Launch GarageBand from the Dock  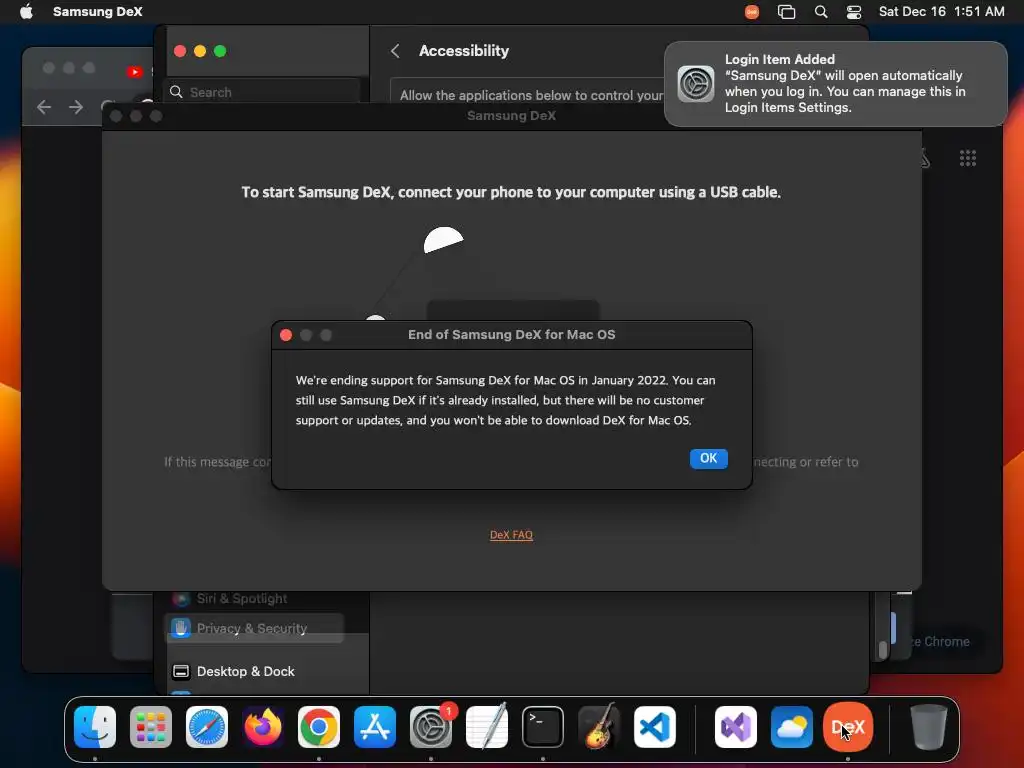point(599,727)
